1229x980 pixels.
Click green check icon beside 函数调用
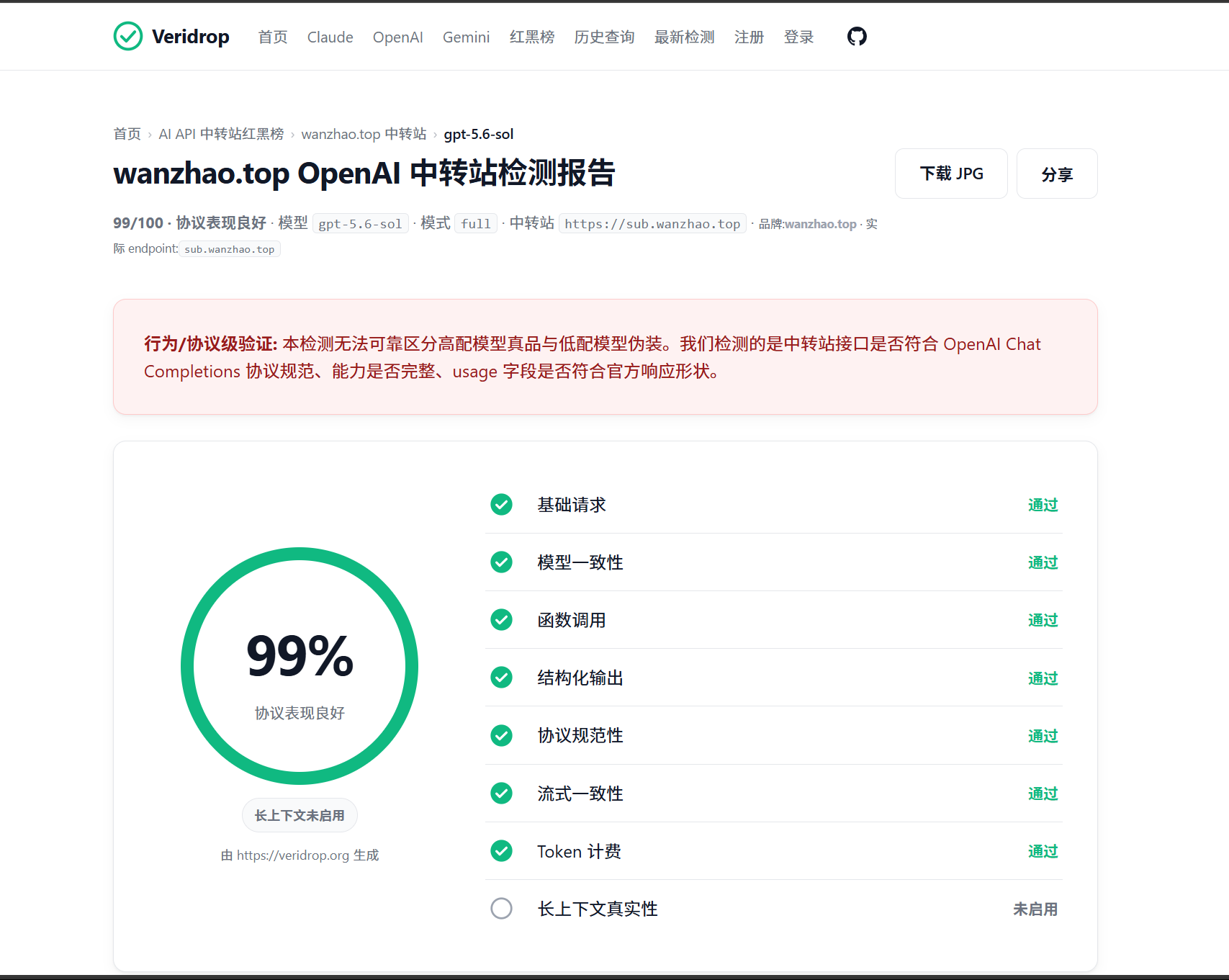tap(501, 620)
